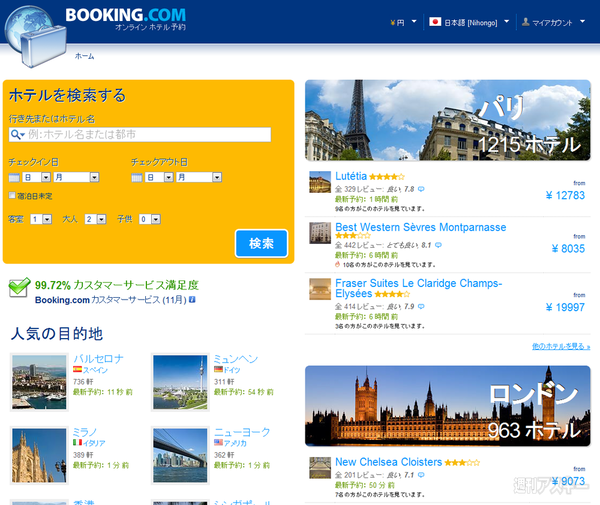Open the バルセロナ destination link
Screen dimensions: 600x505
pyautogui.click(x=98, y=358)
